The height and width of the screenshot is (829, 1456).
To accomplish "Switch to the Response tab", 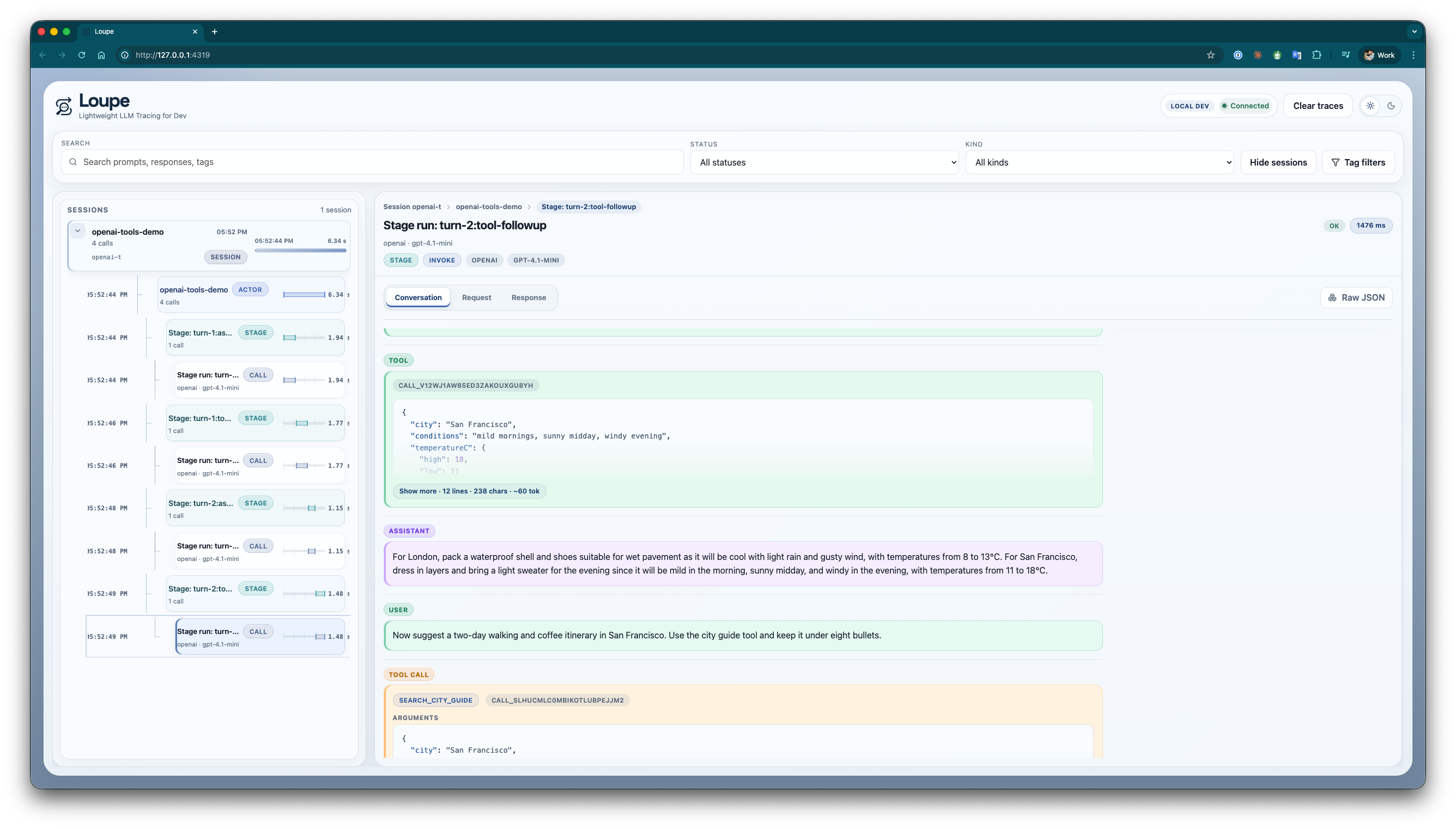I will pyautogui.click(x=529, y=297).
